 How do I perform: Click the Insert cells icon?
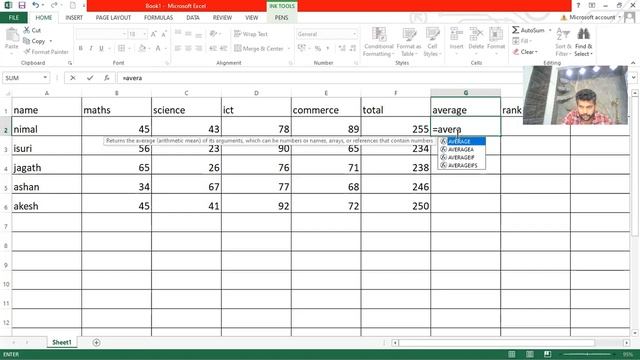[456, 34]
